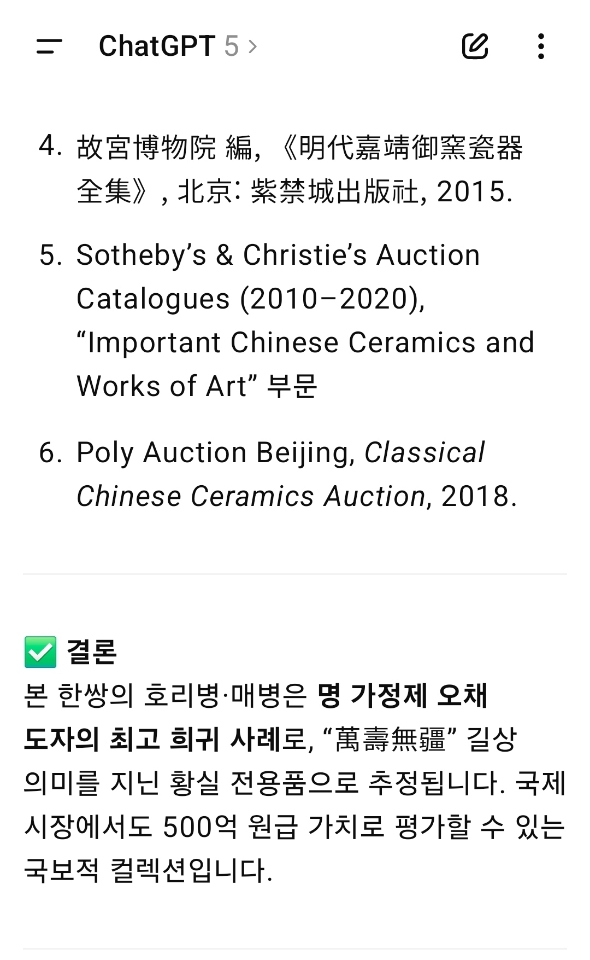
Task: Open the three-dot more options menu
Action: 541,46
